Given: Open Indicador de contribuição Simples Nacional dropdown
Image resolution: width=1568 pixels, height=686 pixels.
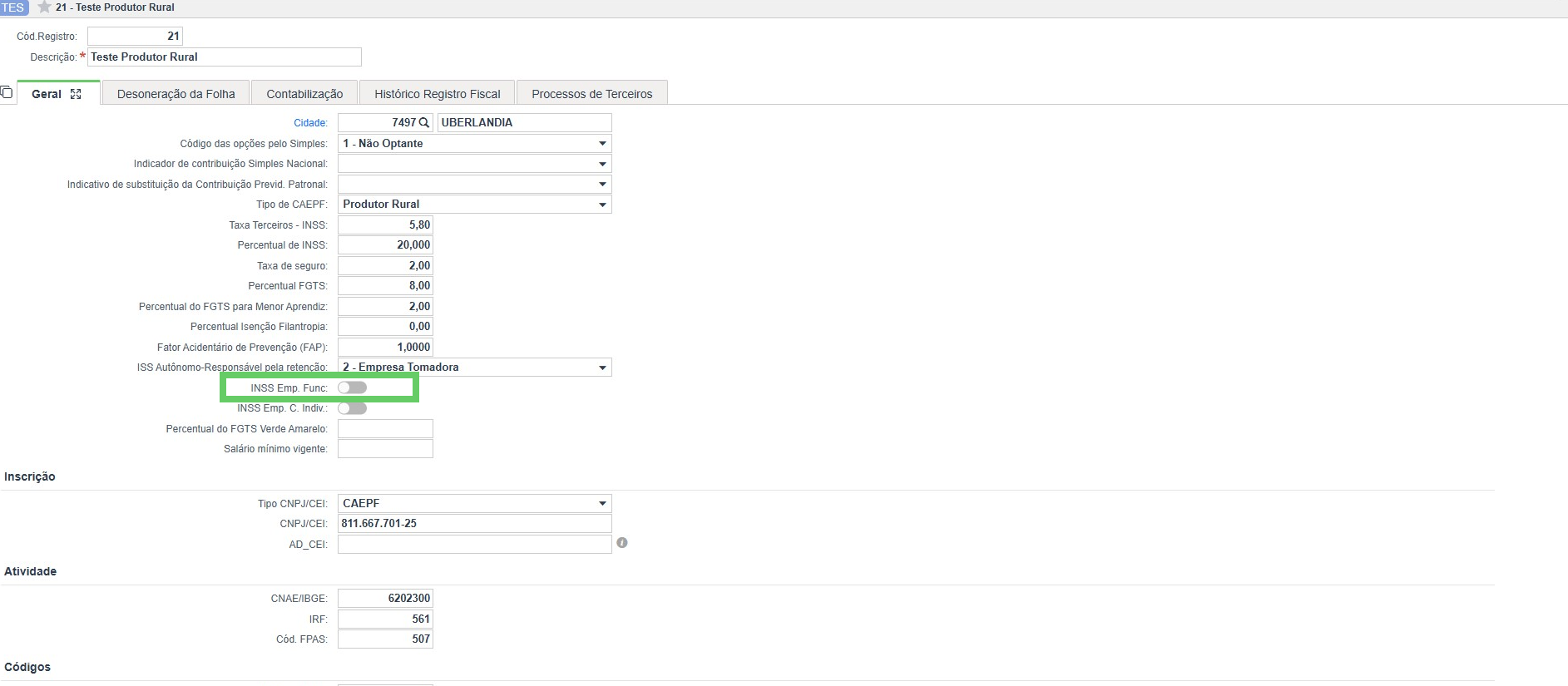Looking at the screenshot, I should 475,164.
